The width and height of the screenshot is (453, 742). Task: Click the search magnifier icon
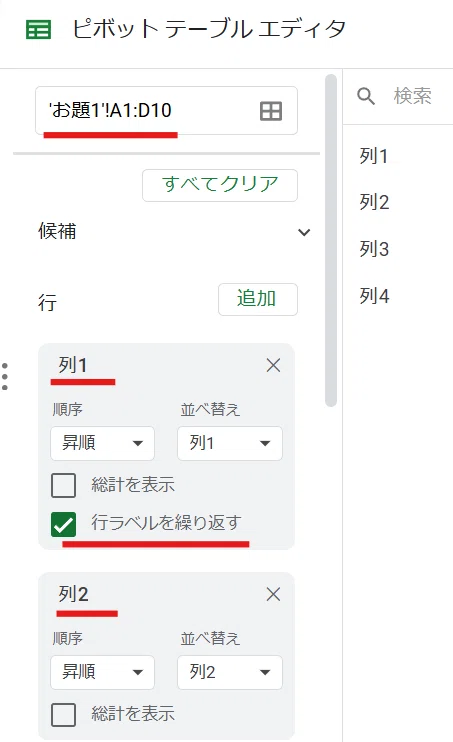pos(366,96)
